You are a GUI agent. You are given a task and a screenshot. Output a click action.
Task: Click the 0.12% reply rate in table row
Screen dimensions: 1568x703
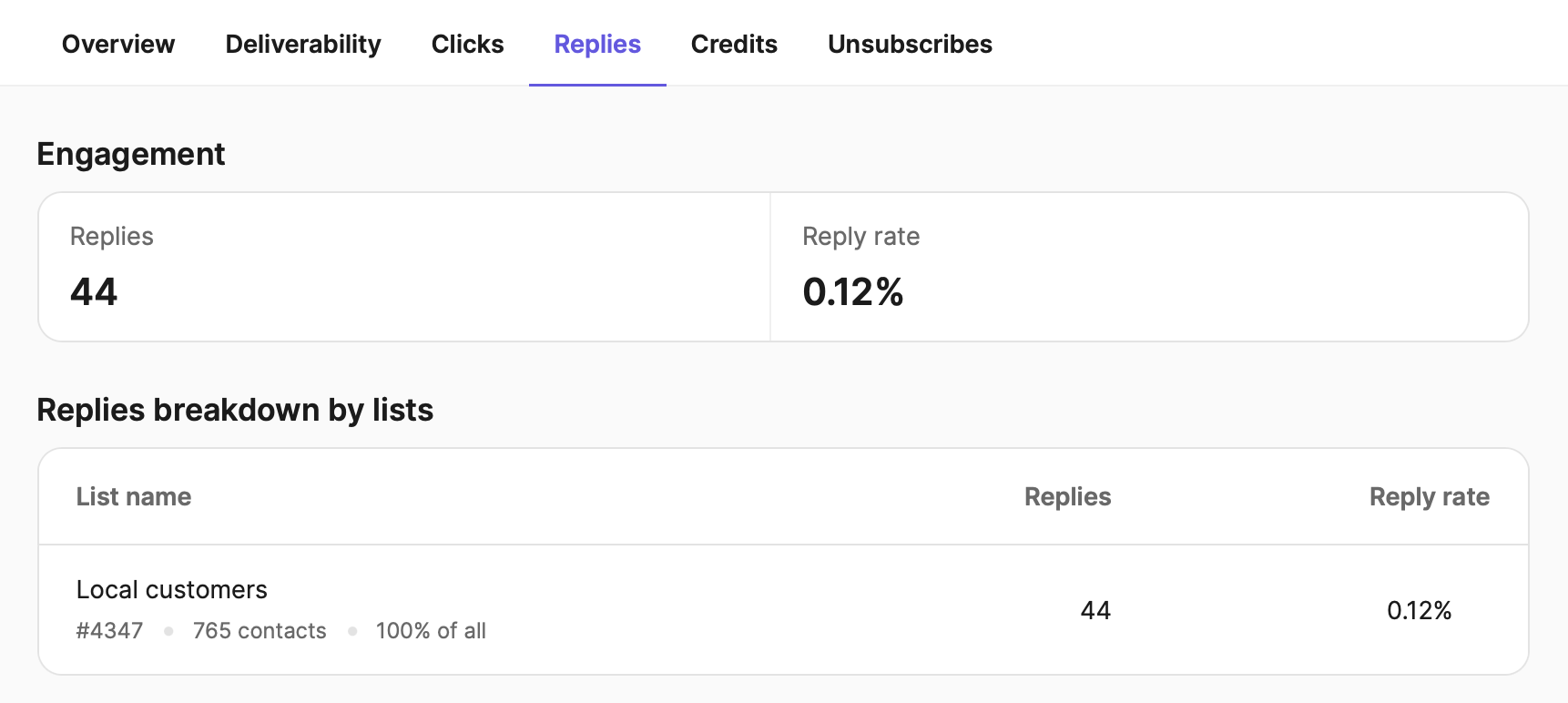coord(1419,610)
